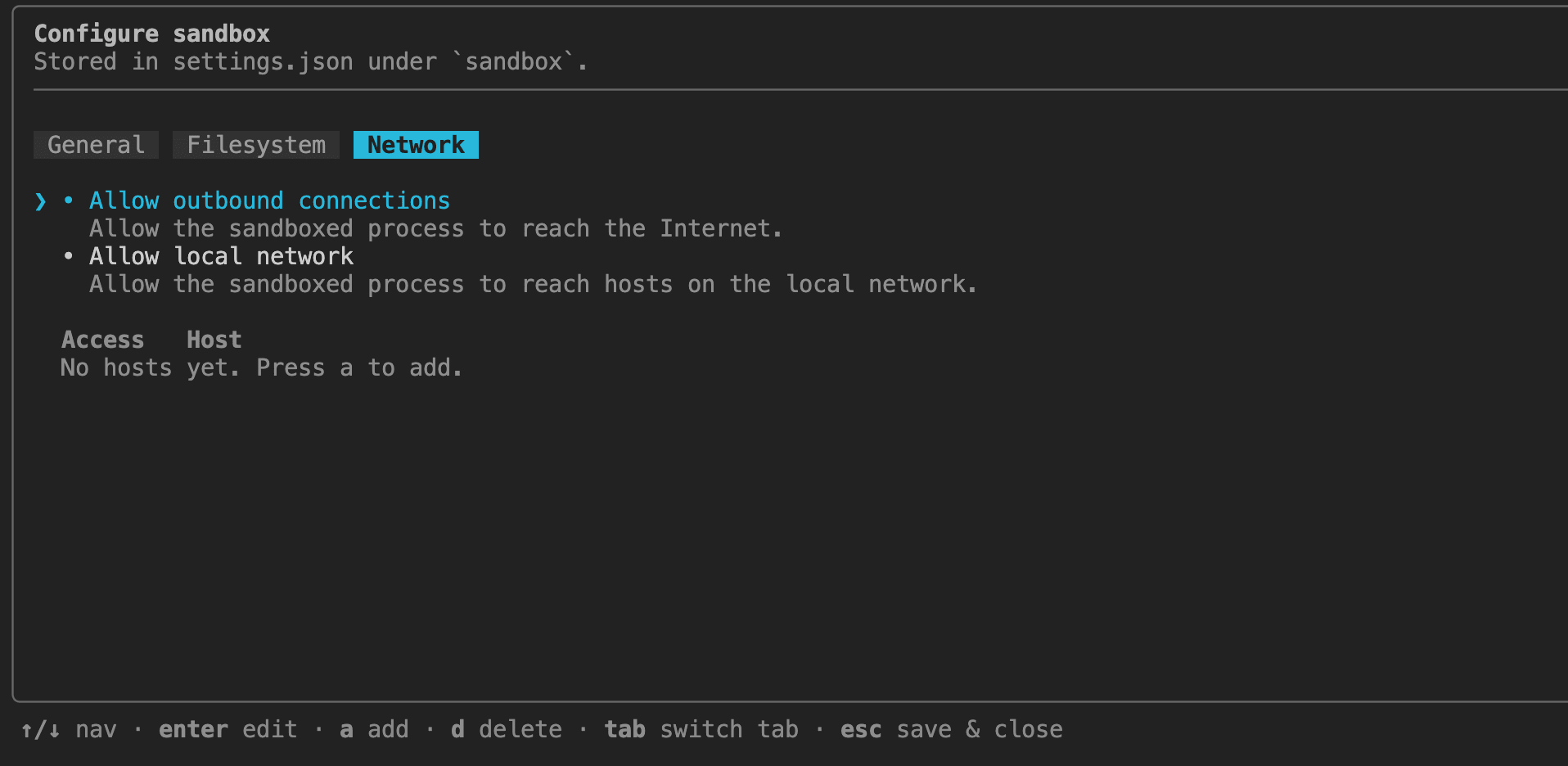
Task: Toggle Allow local network option
Action: 221,256
